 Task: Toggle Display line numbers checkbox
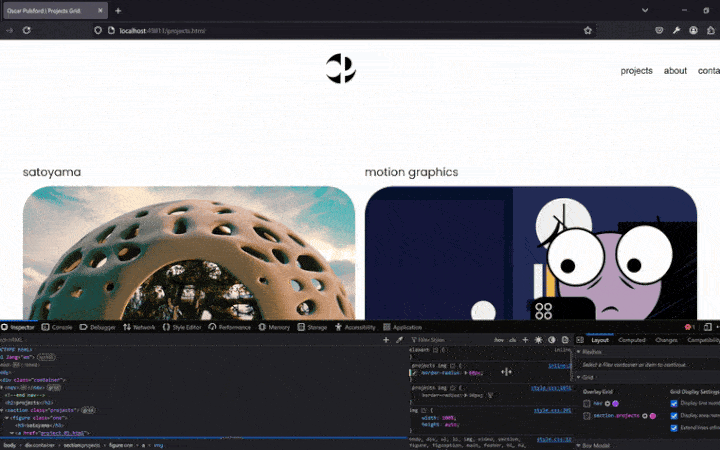click(674, 403)
